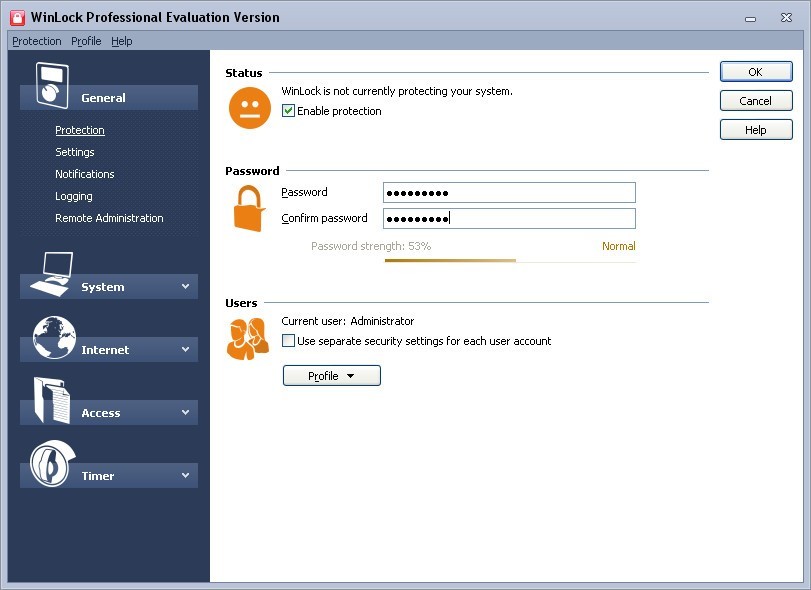Click the Cancel button
The width and height of the screenshot is (811, 590).
[x=756, y=101]
